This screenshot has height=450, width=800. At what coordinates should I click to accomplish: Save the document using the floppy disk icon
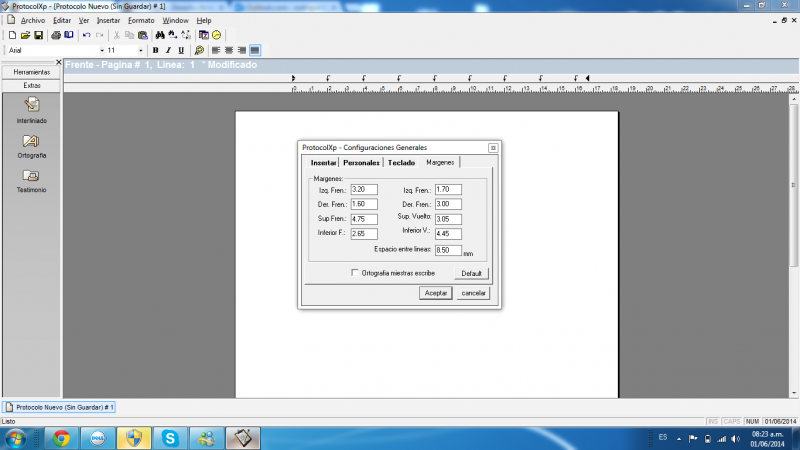pos(38,35)
